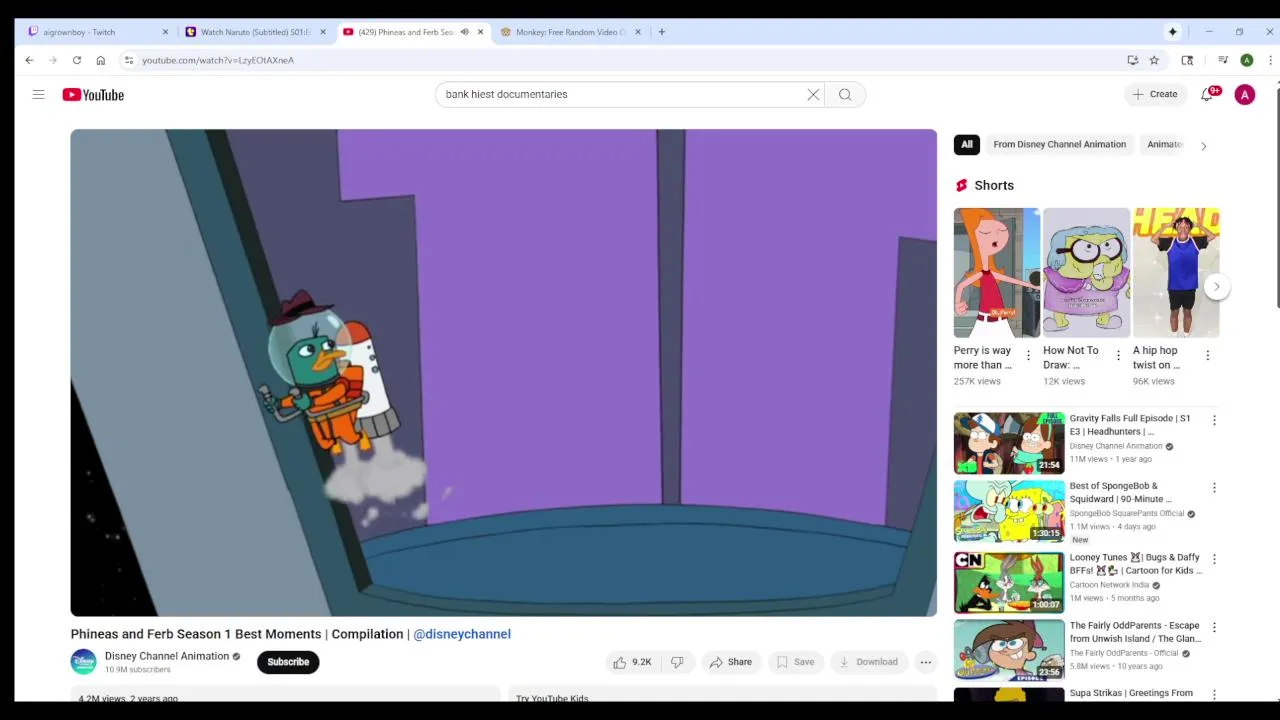1280x720 pixels.
Task: Open the browser home page
Action: click(100, 60)
